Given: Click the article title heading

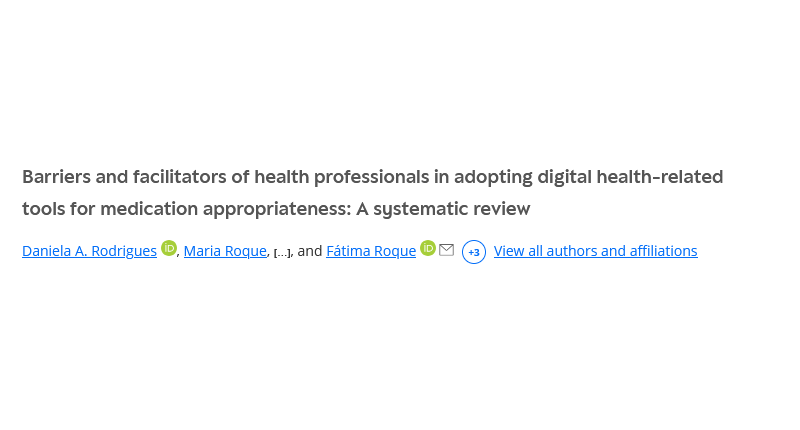Looking at the screenshot, I should click(372, 178).
